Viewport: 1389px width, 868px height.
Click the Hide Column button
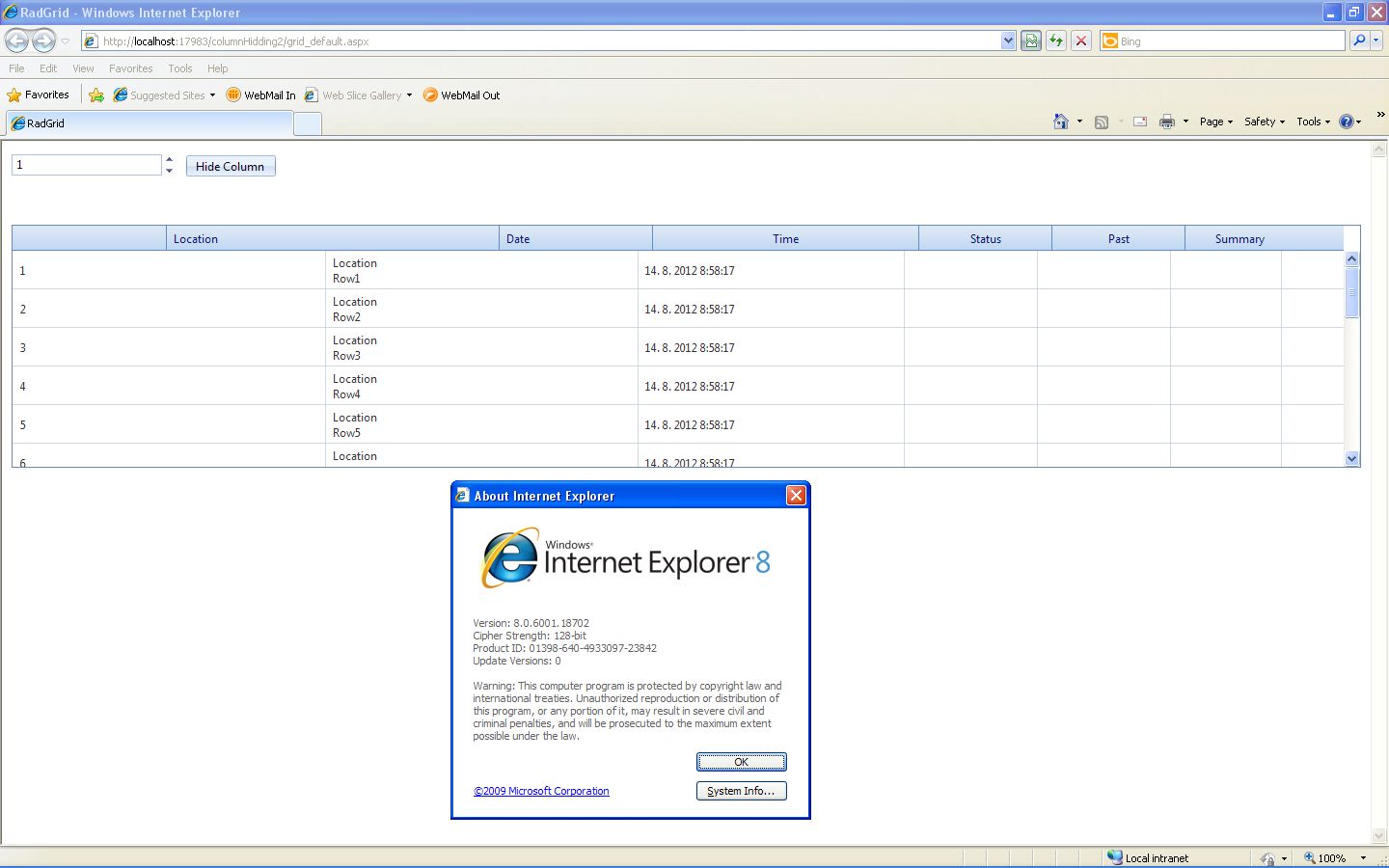(x=231, y=166)
